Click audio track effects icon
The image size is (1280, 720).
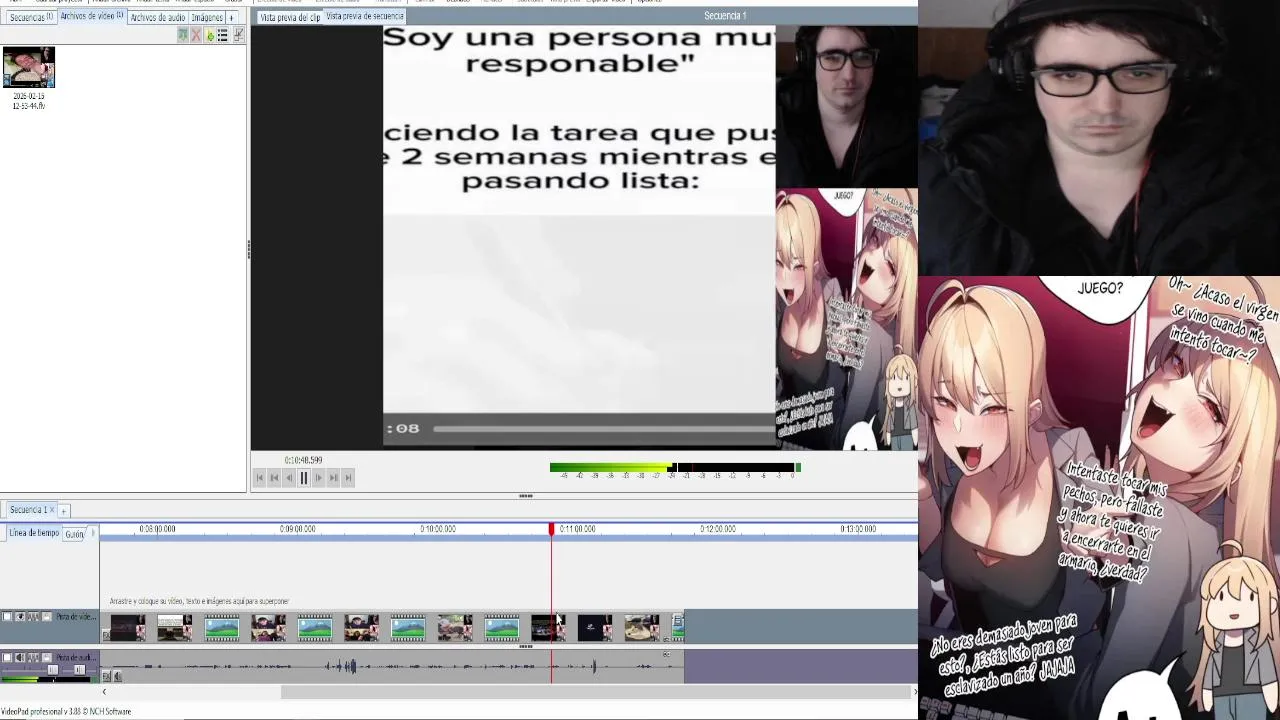(33, 657)
